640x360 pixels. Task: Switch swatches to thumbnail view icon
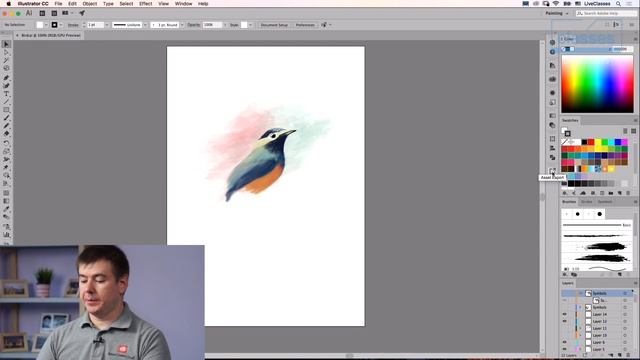point(633,131)
